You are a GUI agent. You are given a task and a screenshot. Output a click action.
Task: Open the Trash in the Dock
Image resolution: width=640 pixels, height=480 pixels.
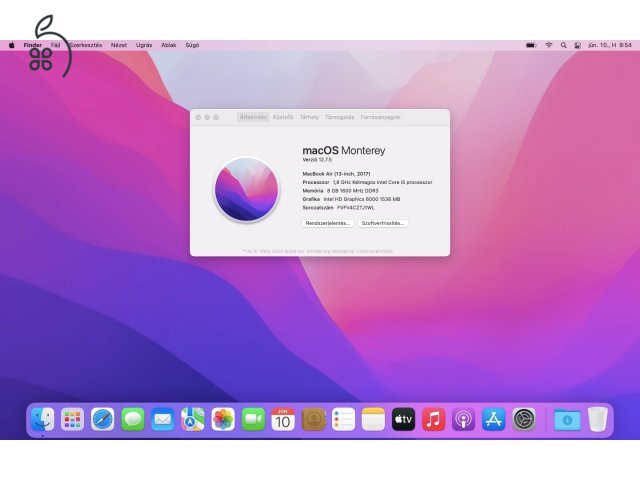pos(598,419)
